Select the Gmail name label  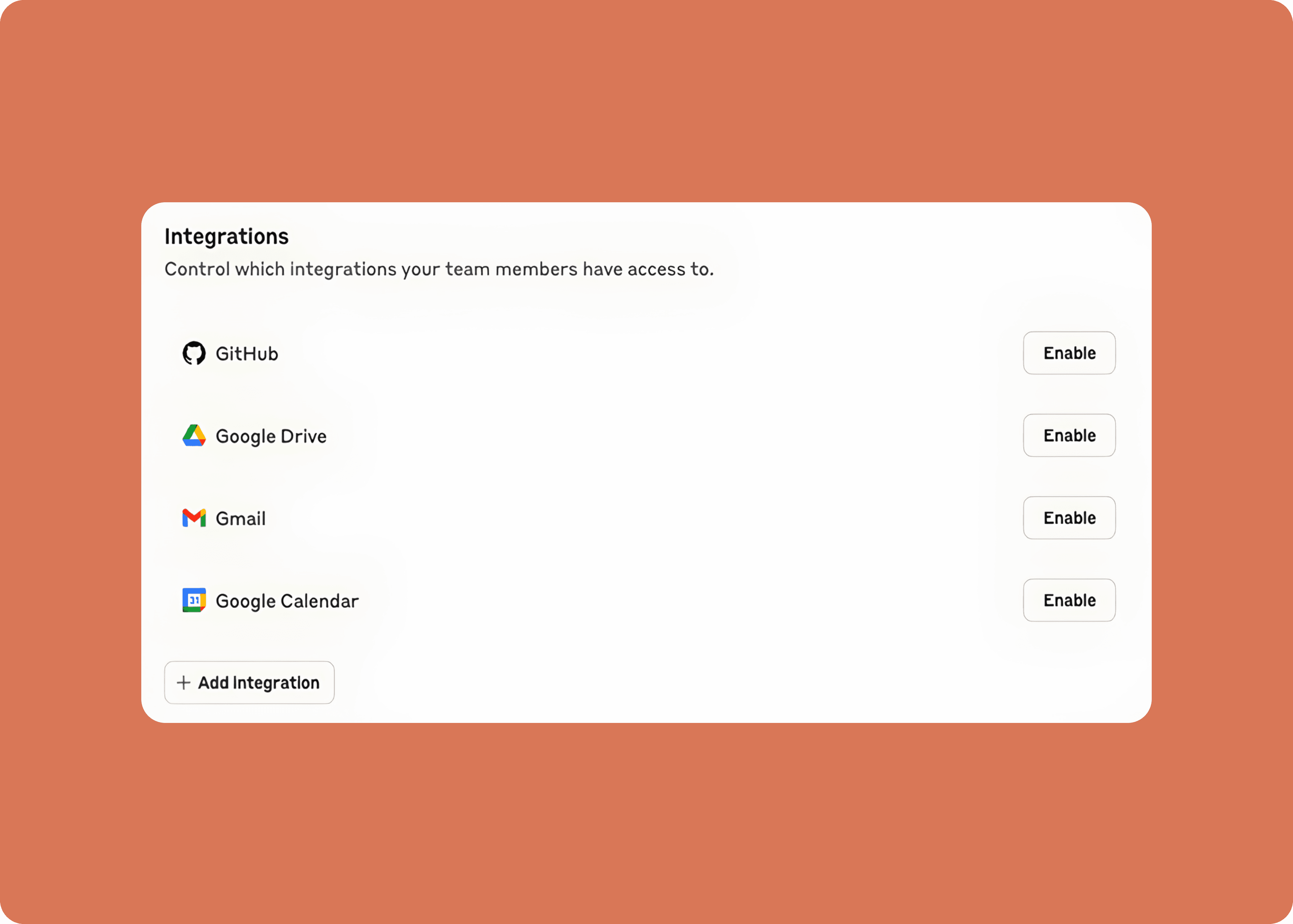(x=241, y=519)
